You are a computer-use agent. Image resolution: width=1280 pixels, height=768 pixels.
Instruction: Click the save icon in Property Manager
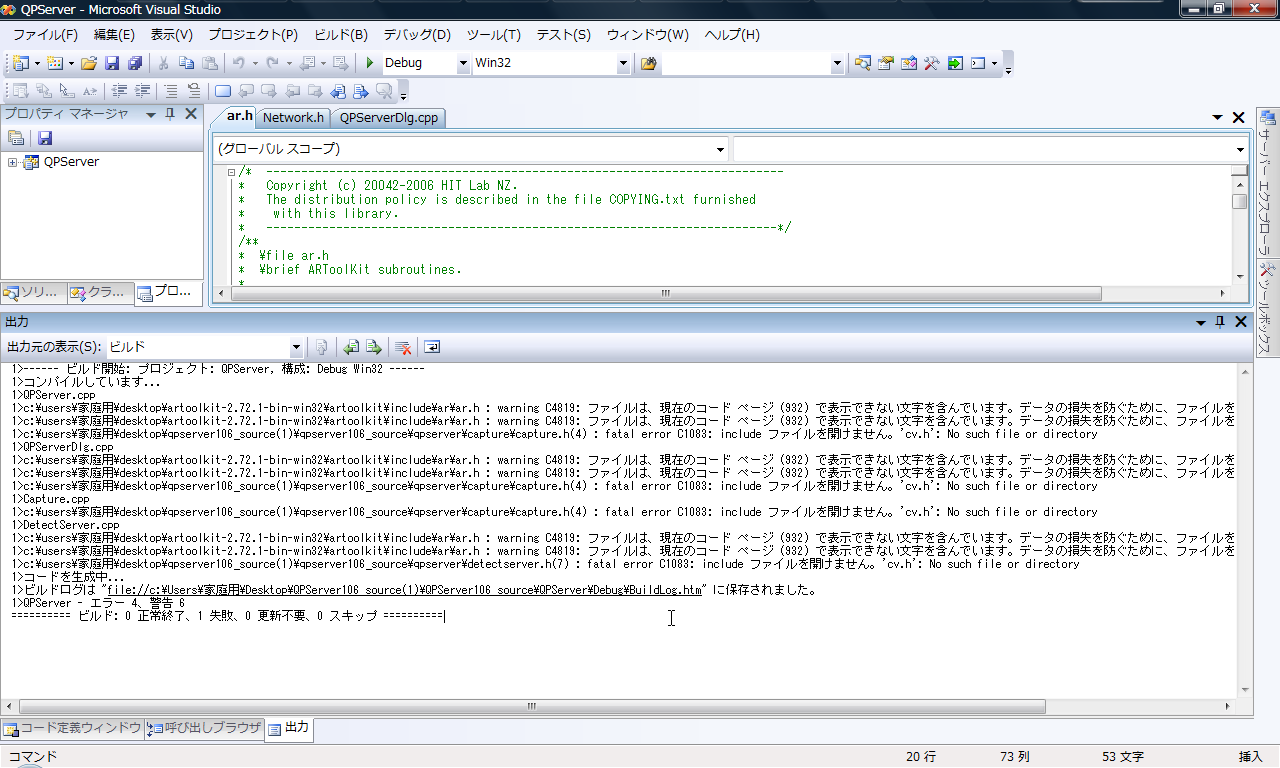(45, 138)
